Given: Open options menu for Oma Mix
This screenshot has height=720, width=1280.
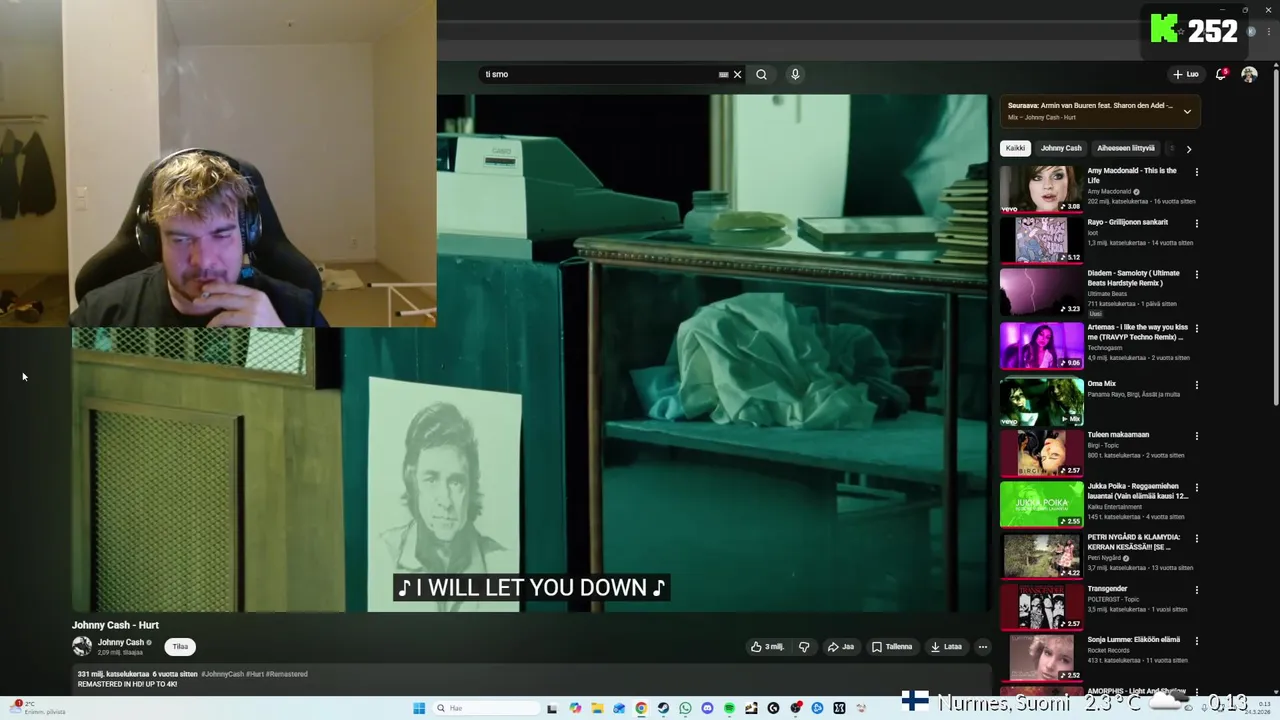Looking at the screenshot, I should click(1196, 385).
